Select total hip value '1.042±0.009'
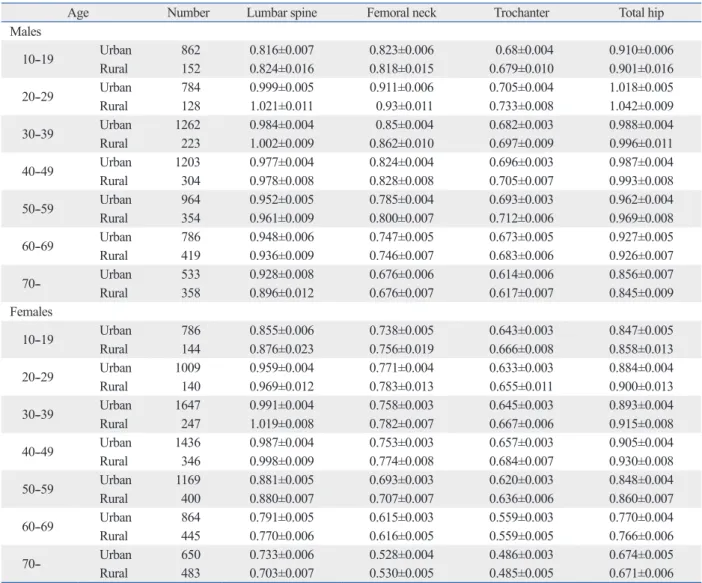 641,106
